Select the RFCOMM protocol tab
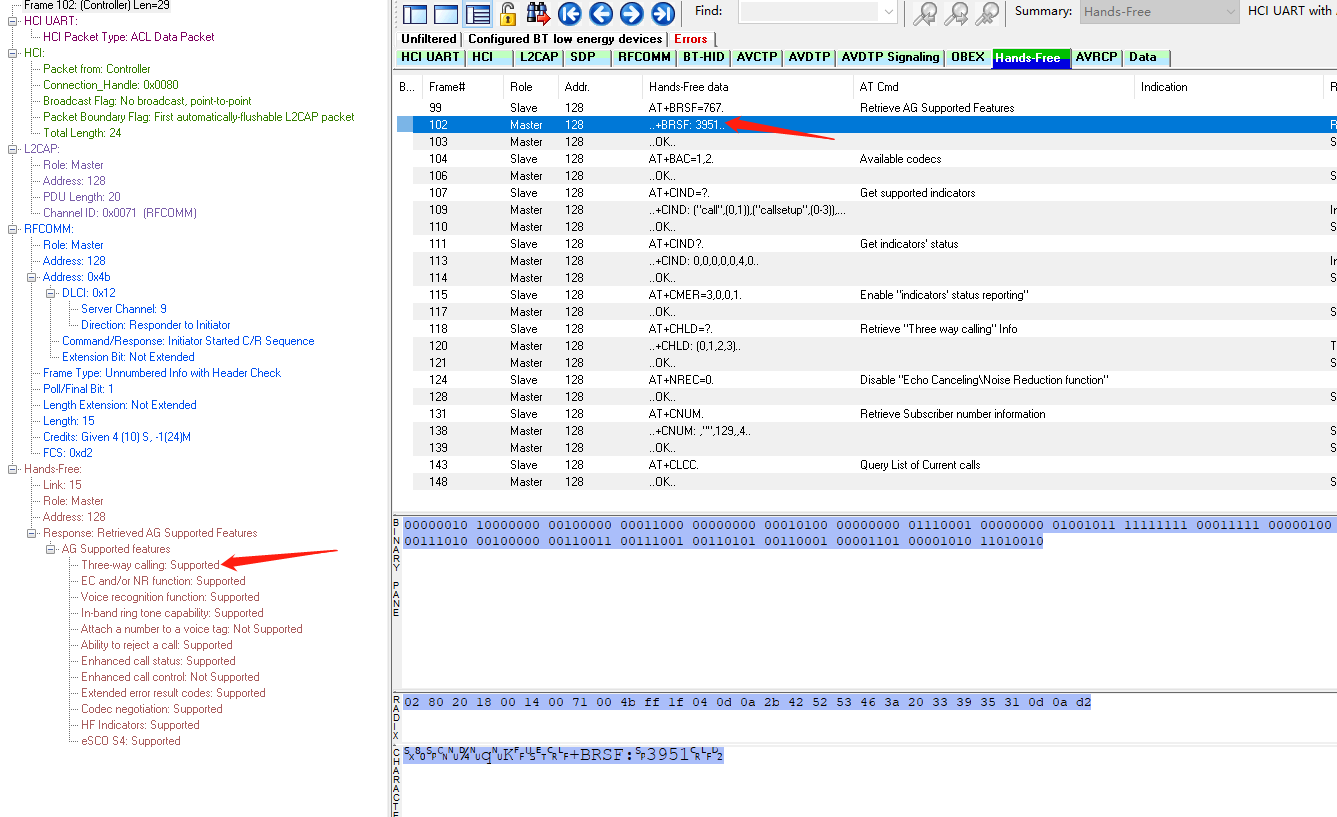This screenshot has width=1337, height=817. 645,57
